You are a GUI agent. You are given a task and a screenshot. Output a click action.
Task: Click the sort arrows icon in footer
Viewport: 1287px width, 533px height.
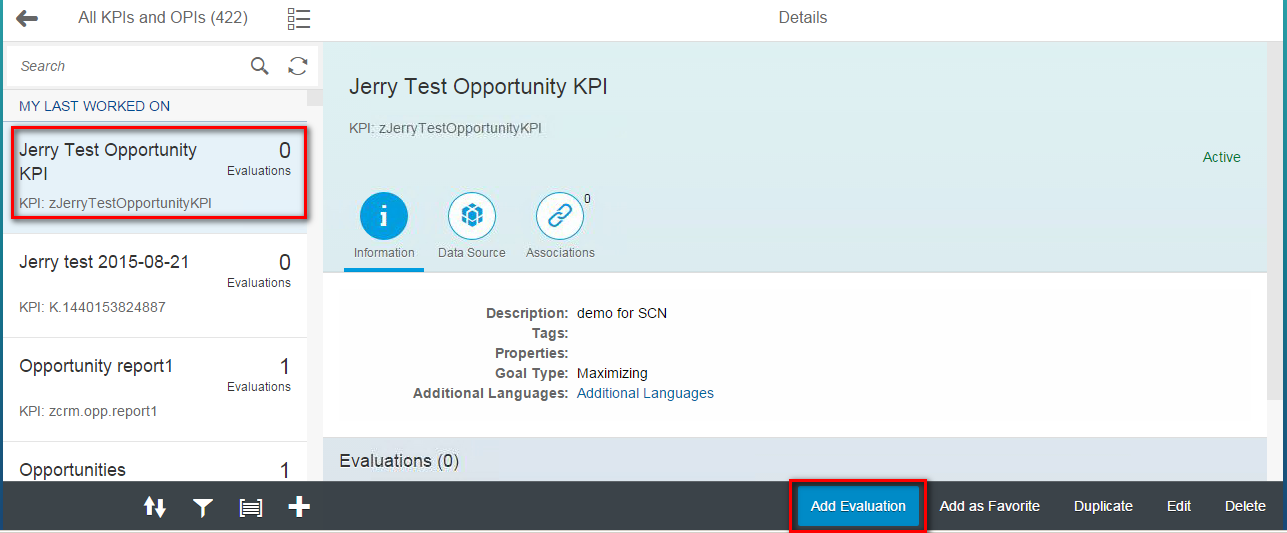click(x=155, y=507)
